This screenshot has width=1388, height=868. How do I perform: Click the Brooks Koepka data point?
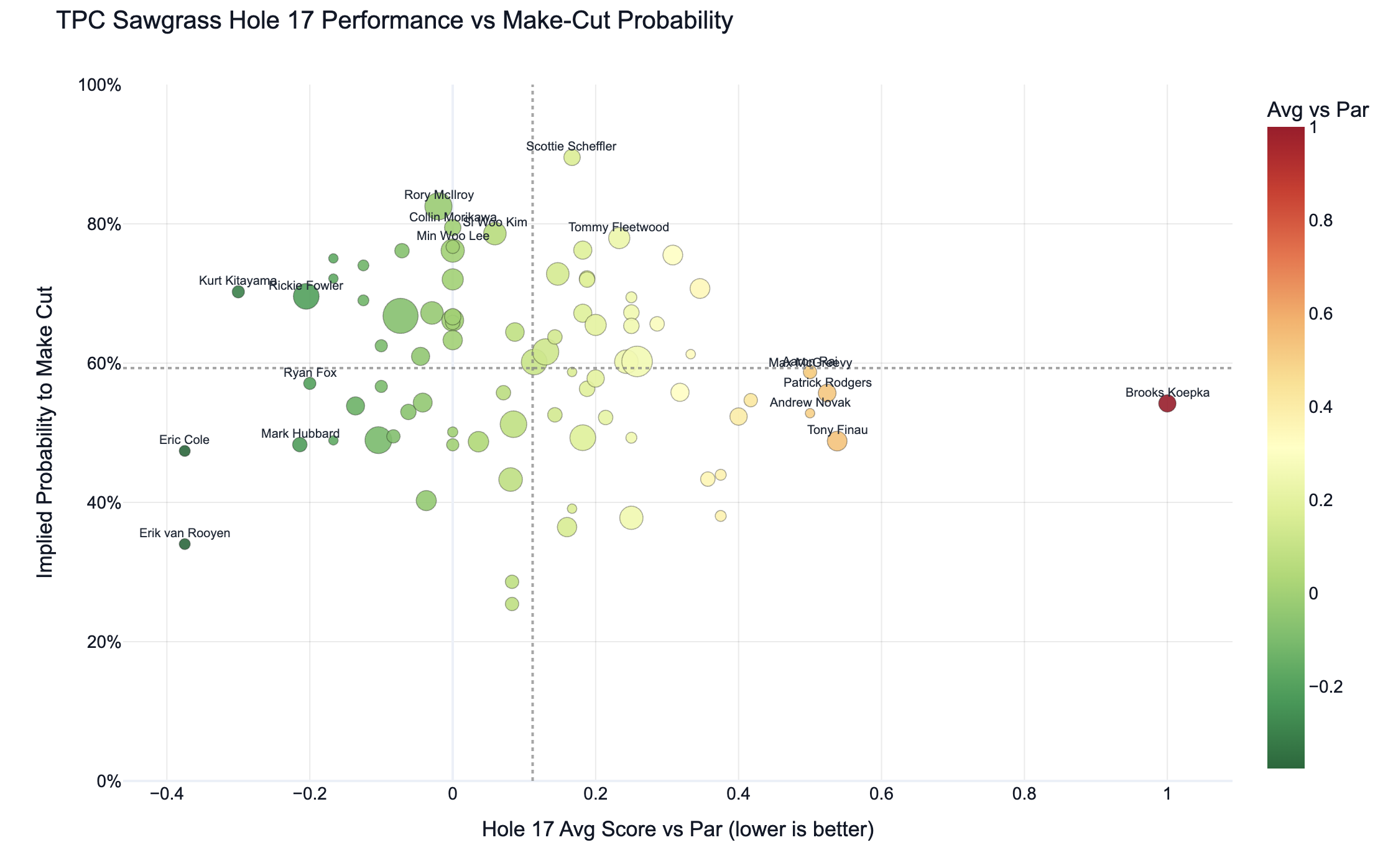pos(1167,404)
